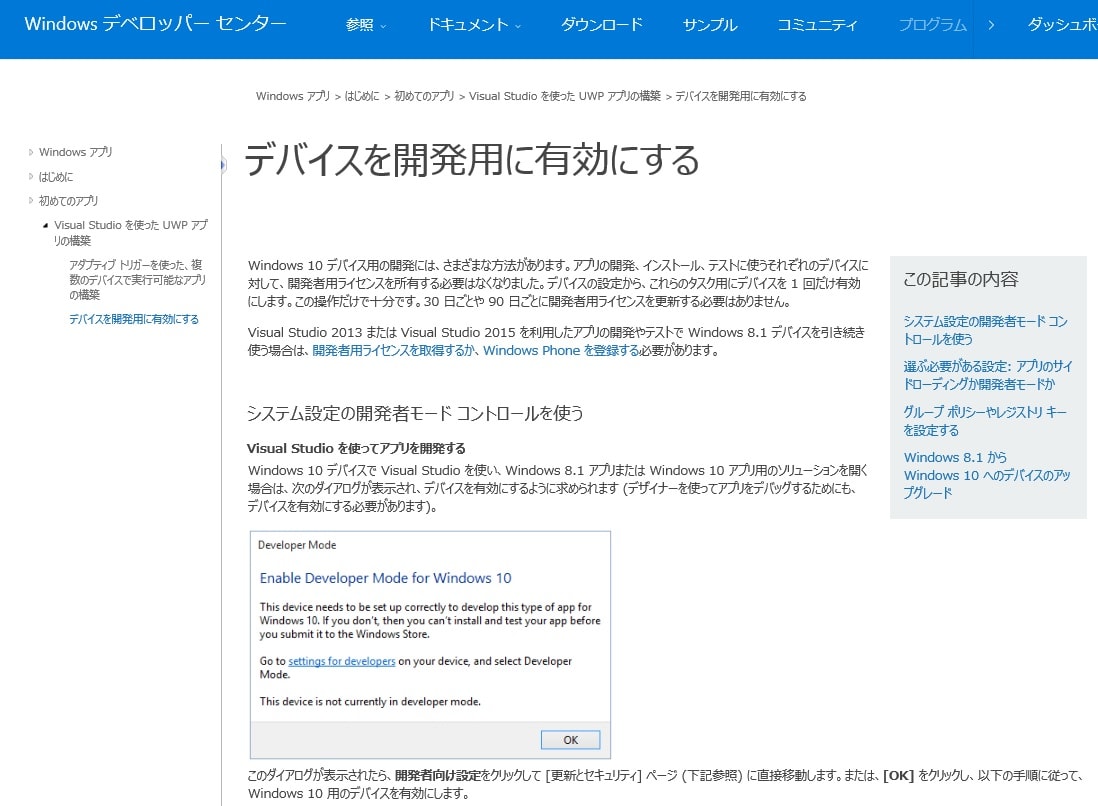The image size is (1098, 806).
Task: Open はじめに in the sidebar tree
Action: 56,176
